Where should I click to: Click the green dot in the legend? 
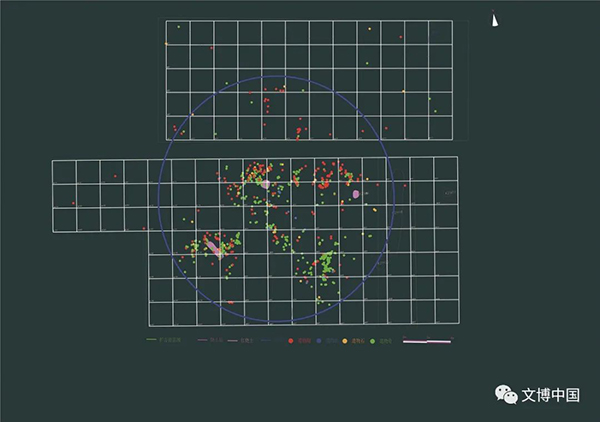(x=373, y=341)
